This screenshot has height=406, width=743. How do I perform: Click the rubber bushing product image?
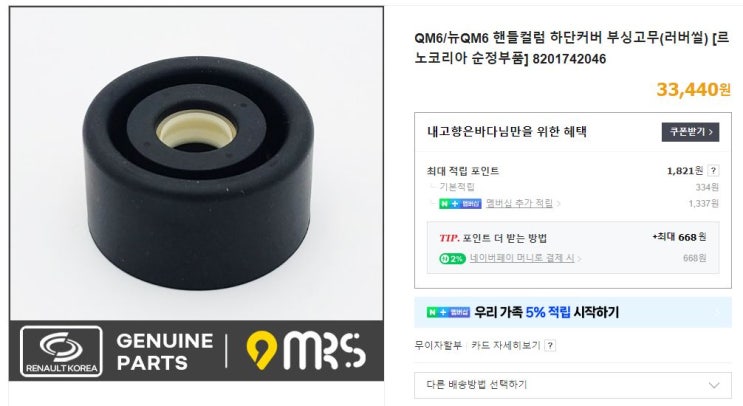click(x=199, y=173)
